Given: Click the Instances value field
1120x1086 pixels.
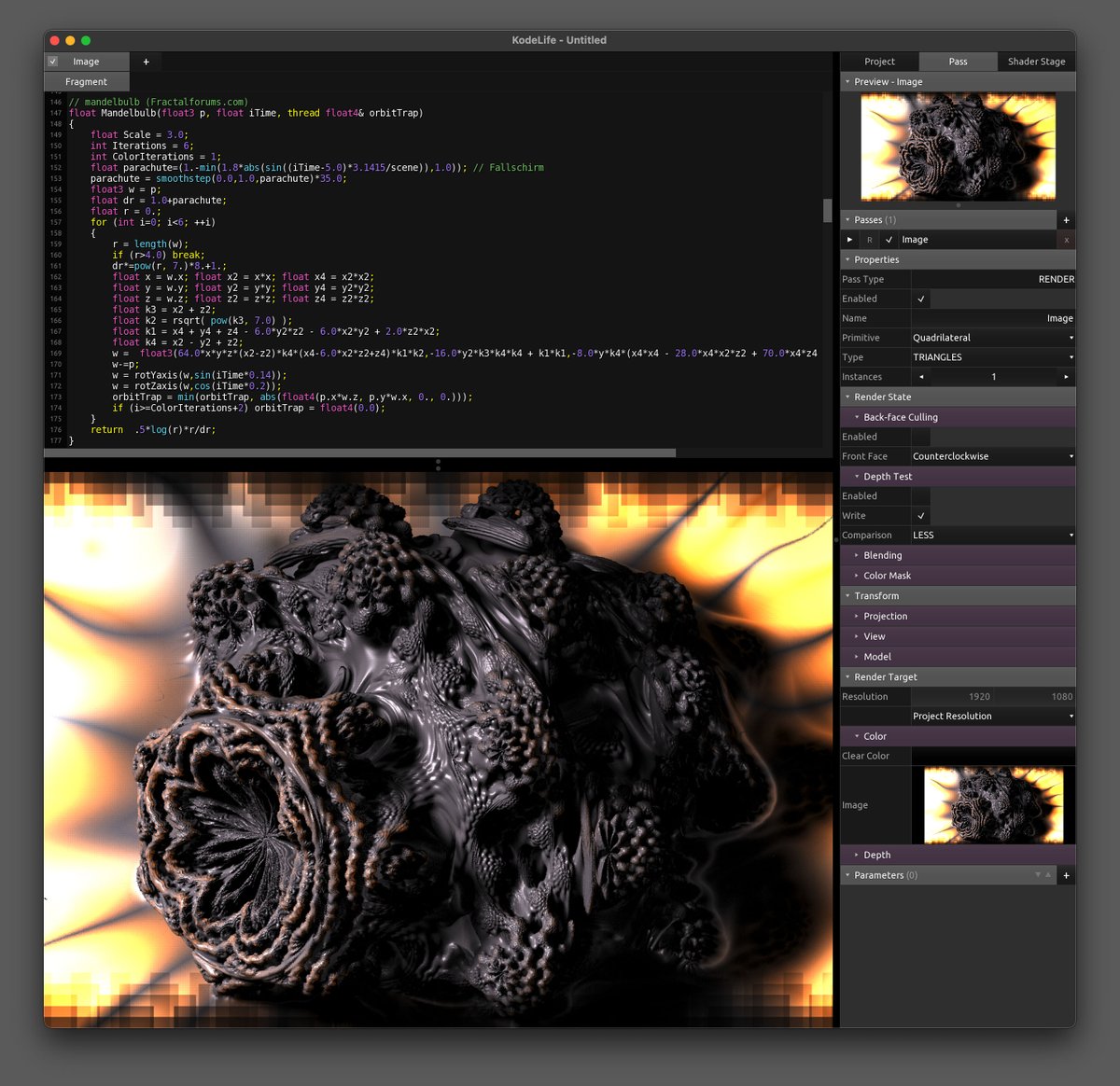Looking at the screenshot, I should pos(993,377).
